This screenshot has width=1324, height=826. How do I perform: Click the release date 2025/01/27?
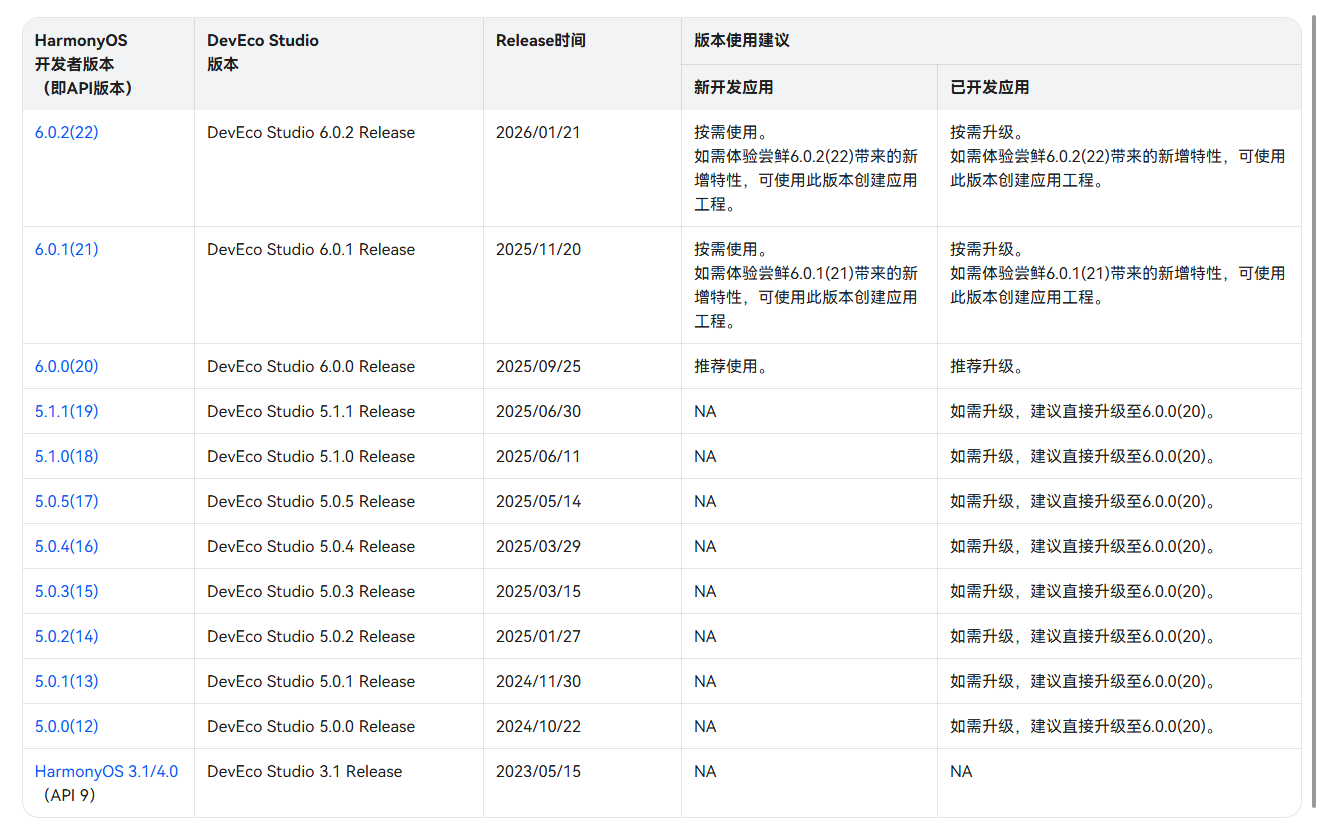tap(538, 636)
